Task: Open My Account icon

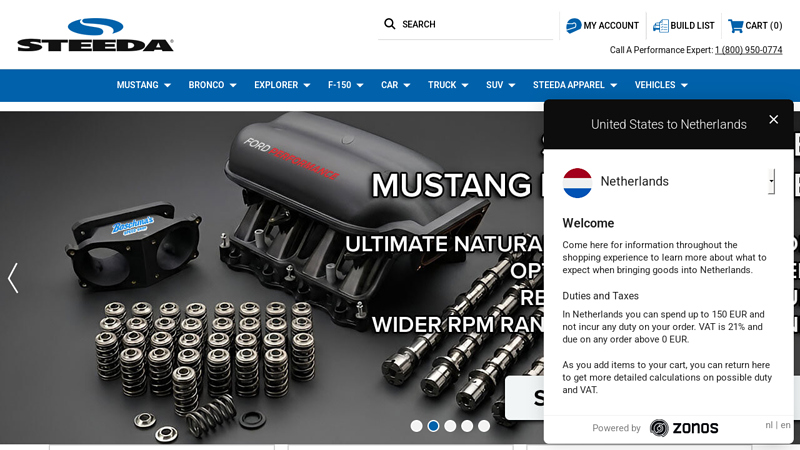Action: 573,26
